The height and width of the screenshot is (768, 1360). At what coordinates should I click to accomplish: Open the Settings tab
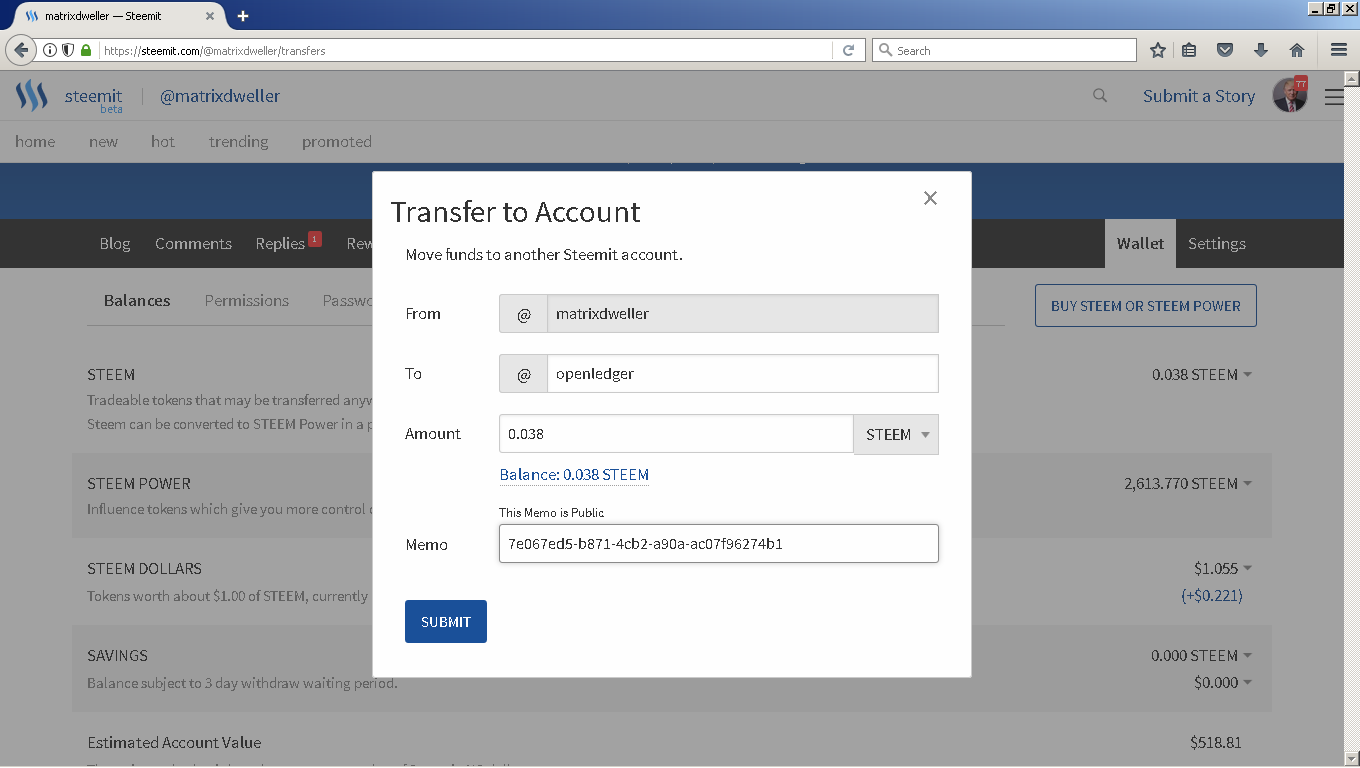(x=1217, y=243)
